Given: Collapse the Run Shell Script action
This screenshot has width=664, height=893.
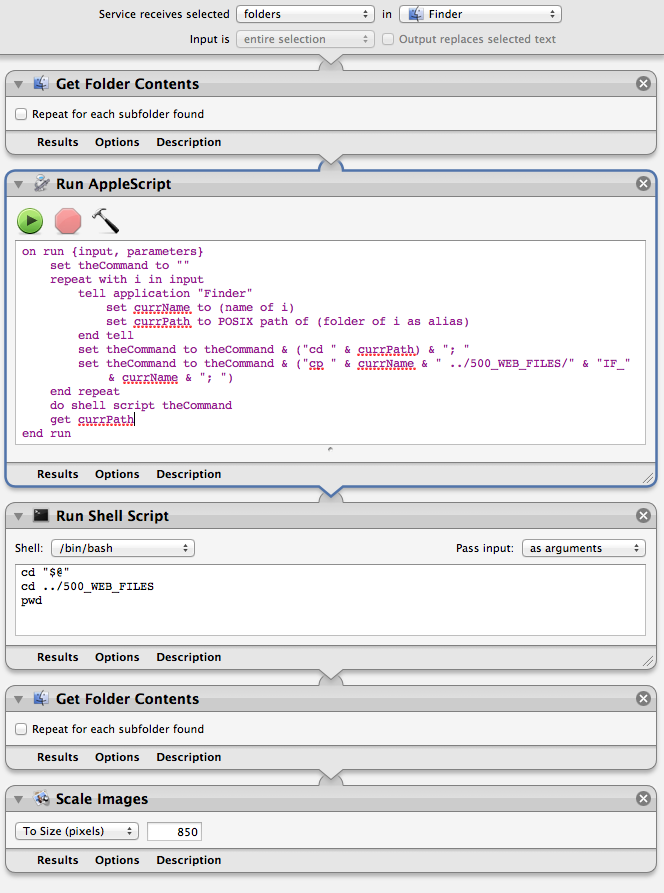Looking at the screenshot, I should 18,516.
